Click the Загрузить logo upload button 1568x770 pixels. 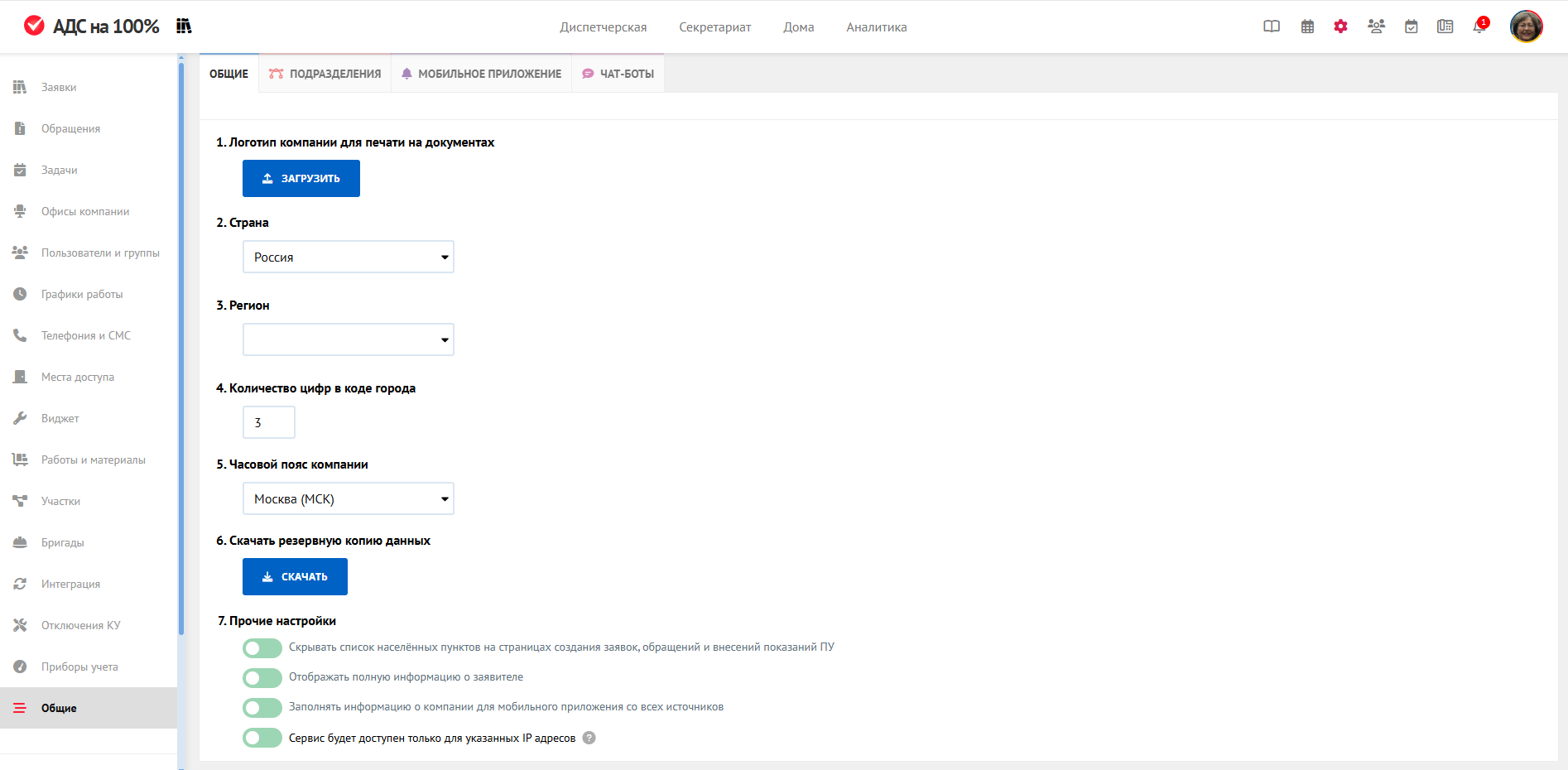[301, 178]
